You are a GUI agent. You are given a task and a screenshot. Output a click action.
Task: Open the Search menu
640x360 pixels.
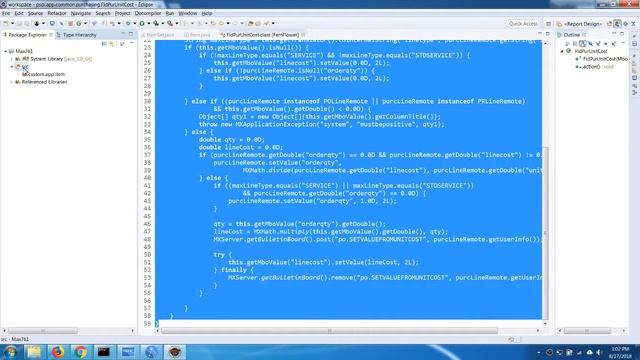103,13
